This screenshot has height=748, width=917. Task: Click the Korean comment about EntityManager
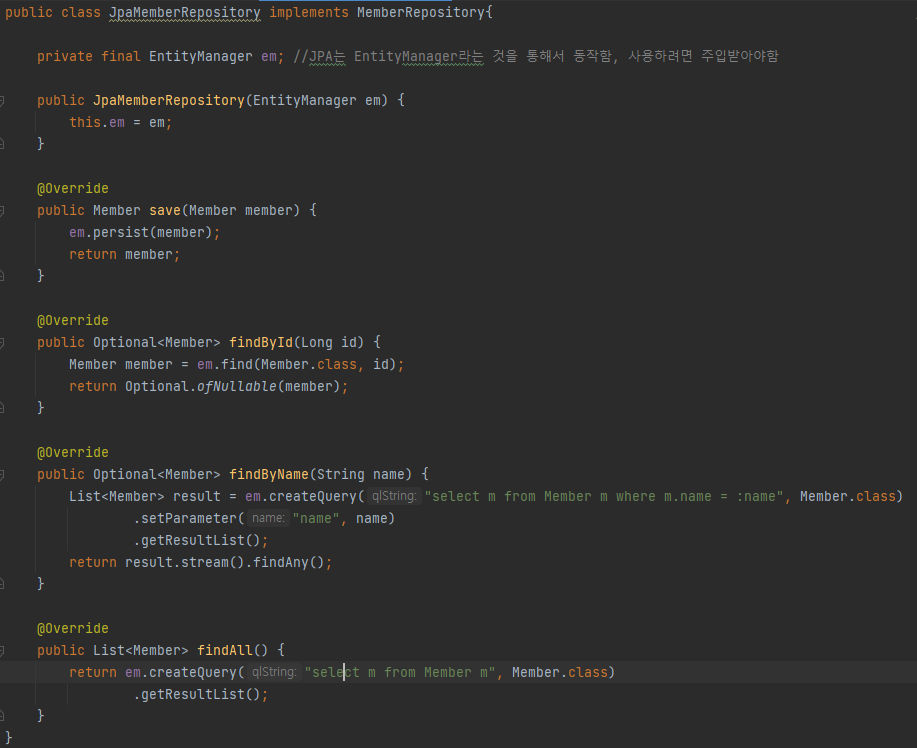click(536, 56)
